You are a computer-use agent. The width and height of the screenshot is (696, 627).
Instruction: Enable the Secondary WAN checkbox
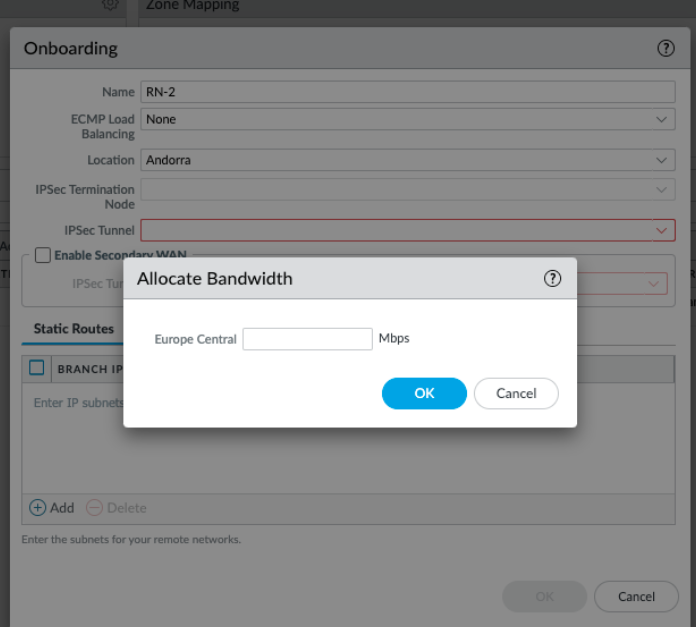[43, 256]
